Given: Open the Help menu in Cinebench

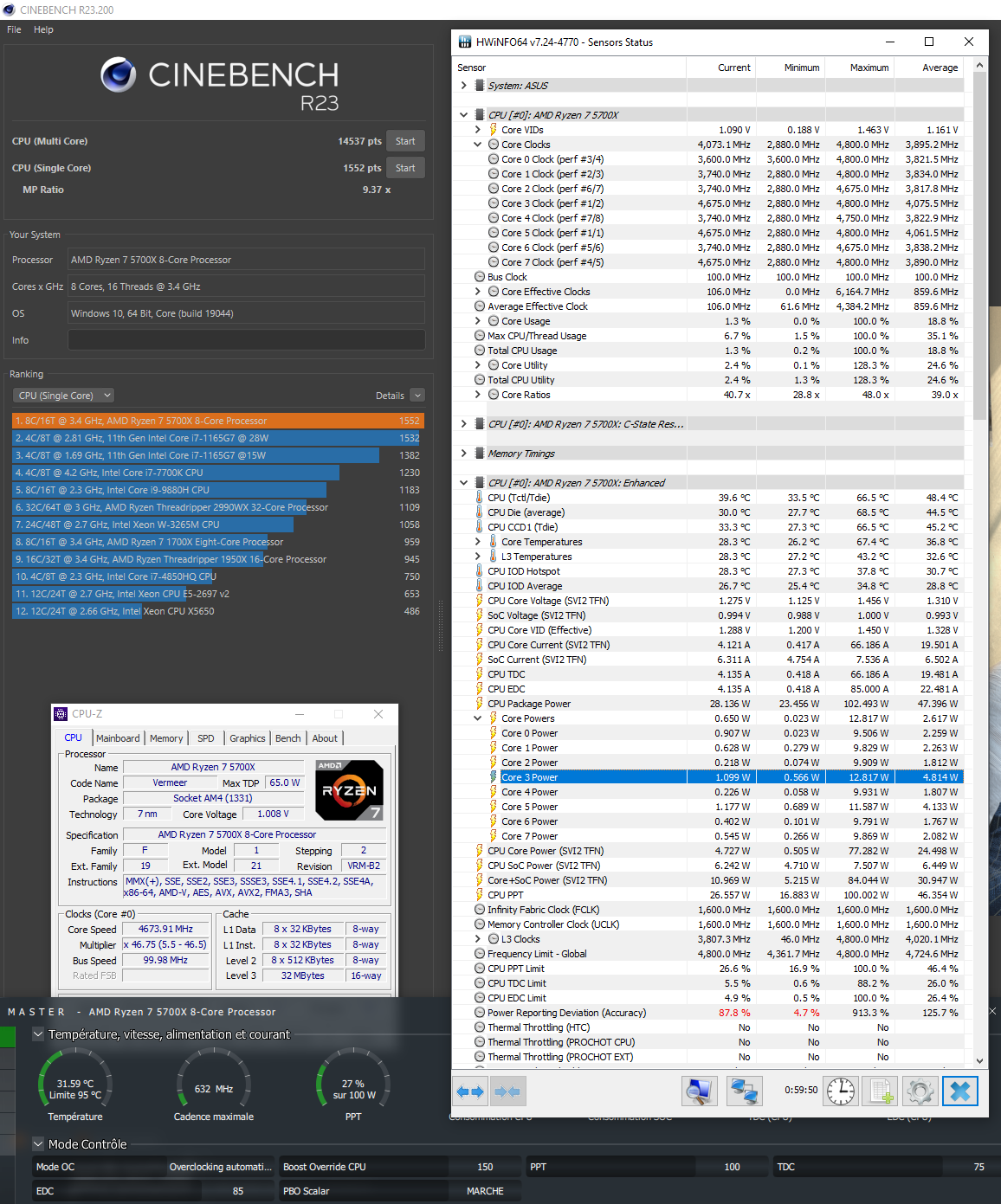Looking at the screenshot, I should click(43, 29).
